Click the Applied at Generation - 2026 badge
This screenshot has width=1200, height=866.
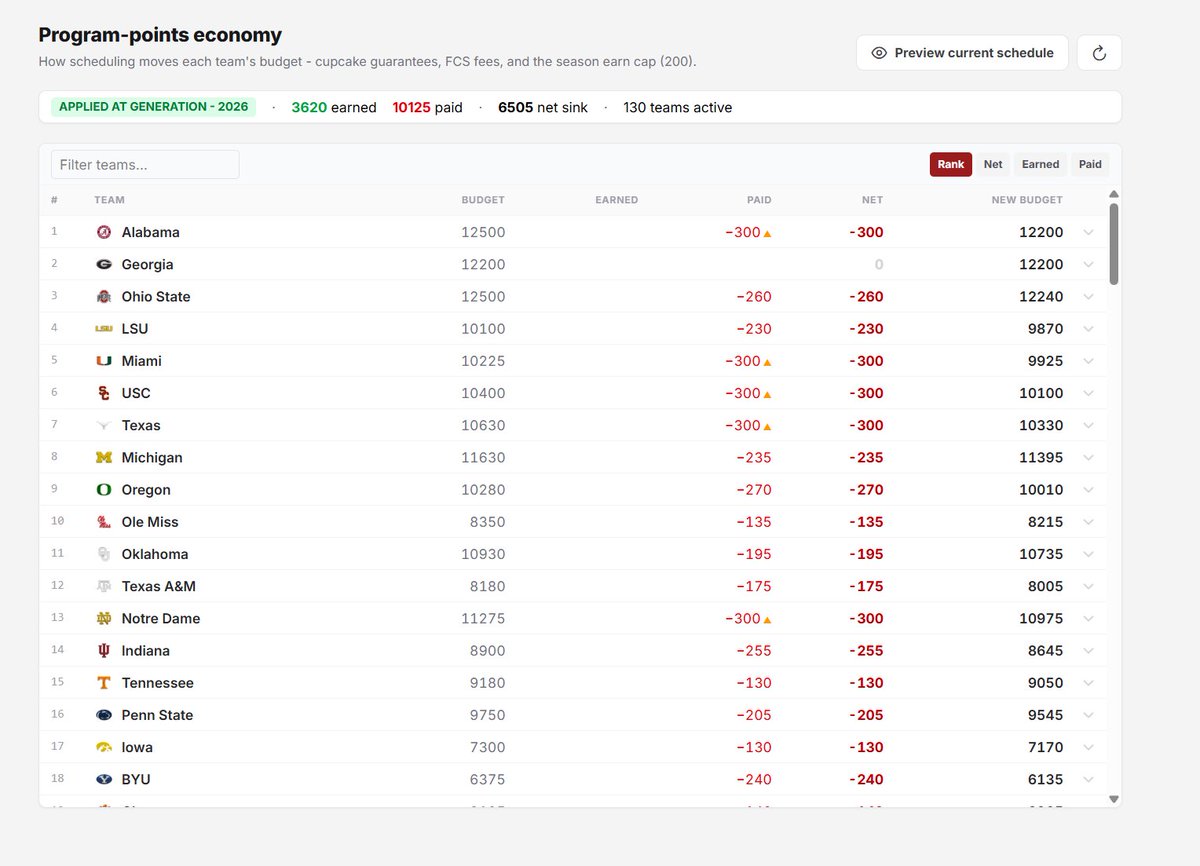(154, 107)
